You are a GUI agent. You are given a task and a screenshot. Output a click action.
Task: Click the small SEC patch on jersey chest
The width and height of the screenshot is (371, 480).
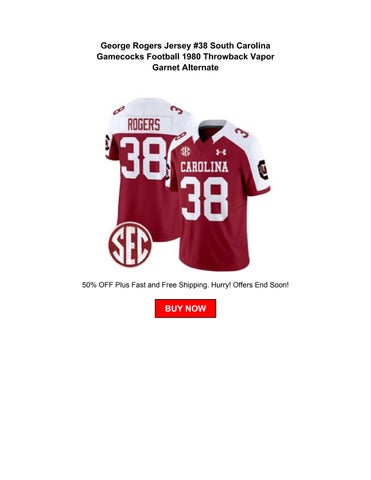click(x=185, y=151)
